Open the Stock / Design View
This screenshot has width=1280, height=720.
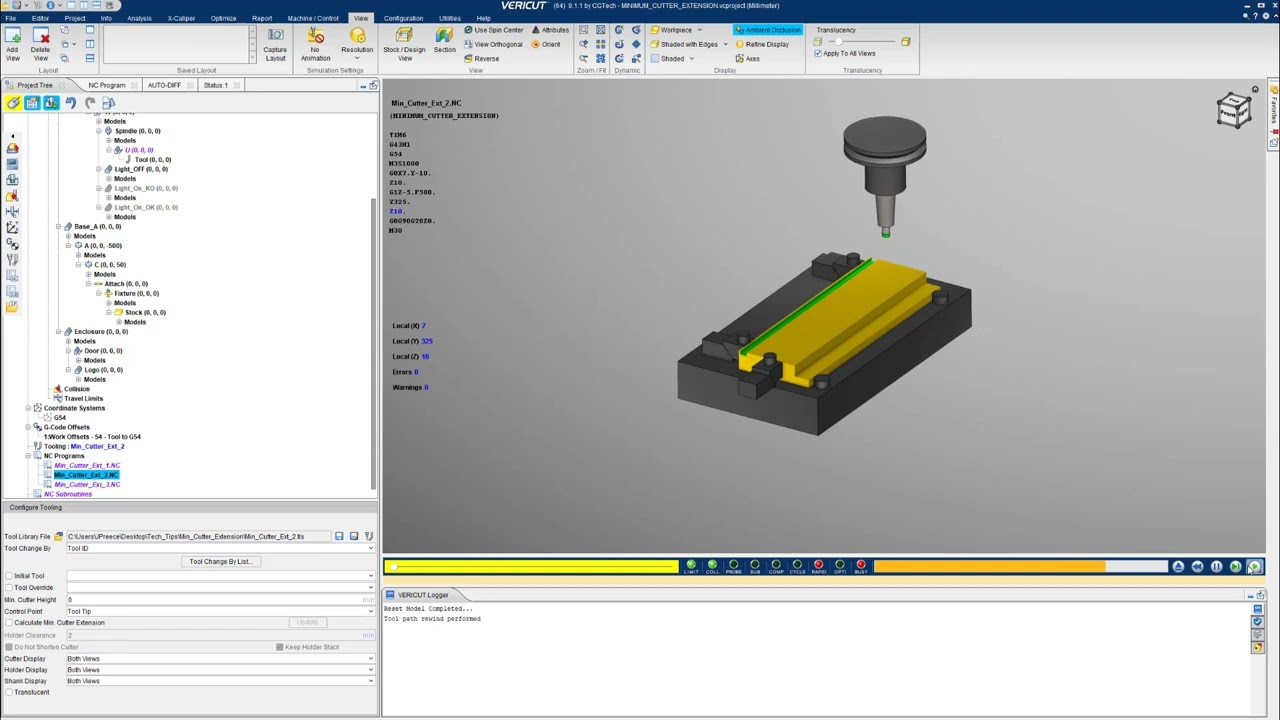[x=404, y=44]
